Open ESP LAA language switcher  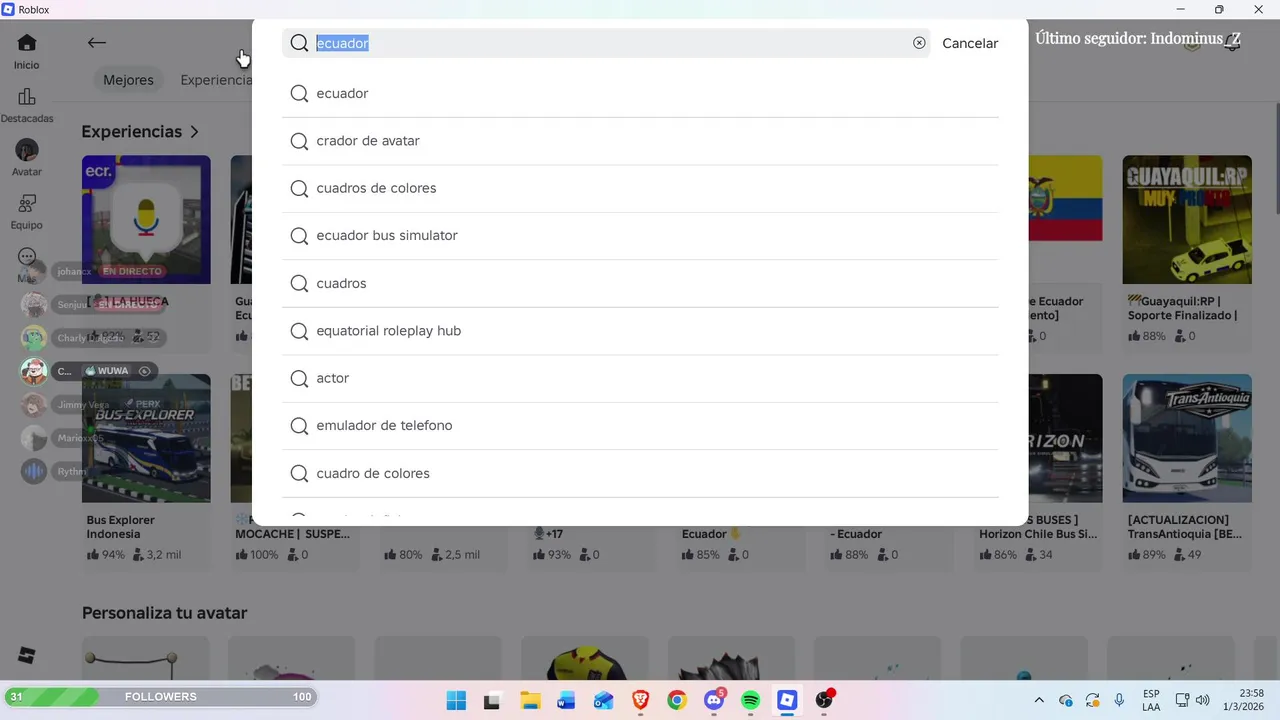coord(1151,700)
